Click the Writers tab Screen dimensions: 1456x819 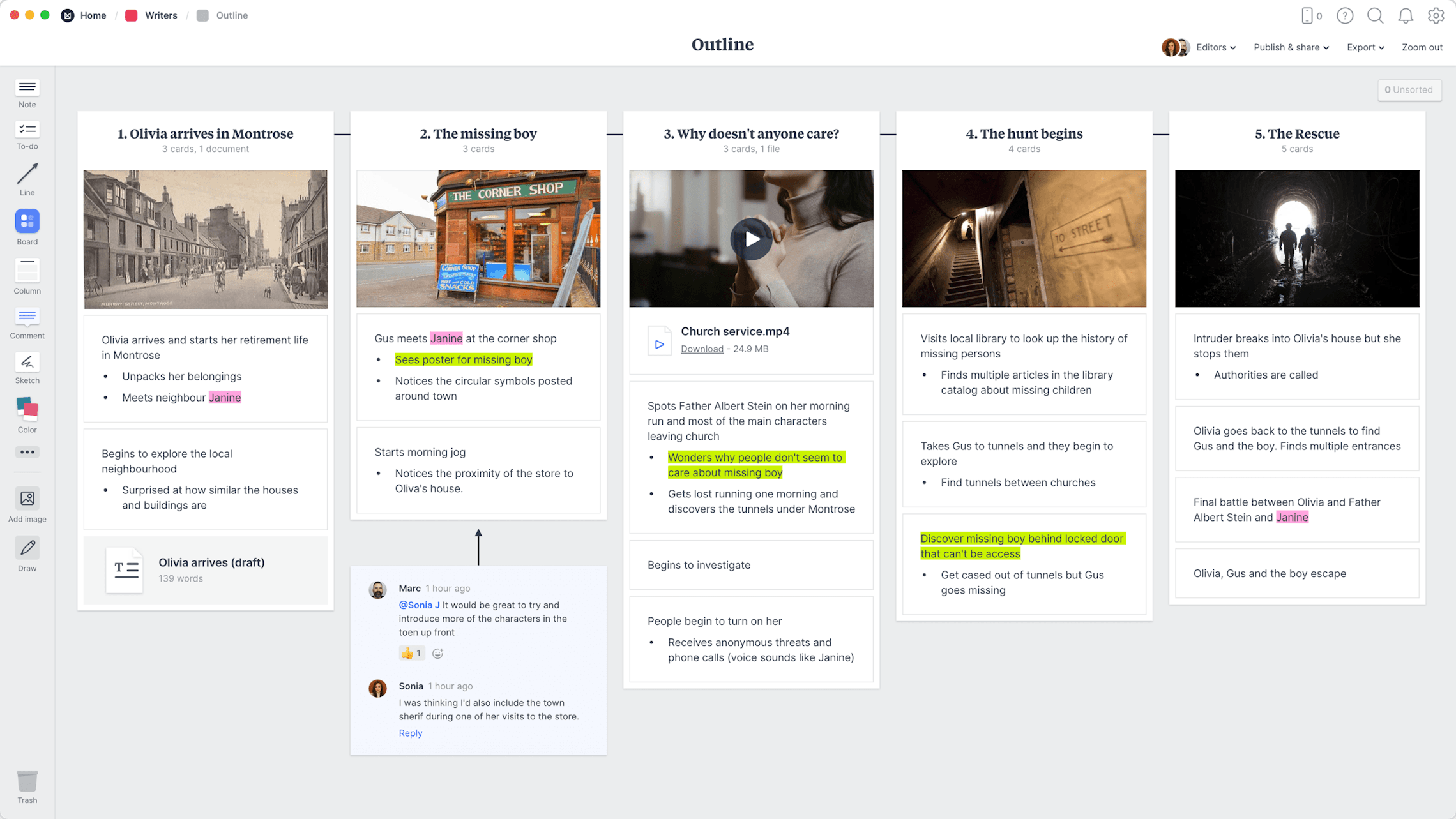159,15
